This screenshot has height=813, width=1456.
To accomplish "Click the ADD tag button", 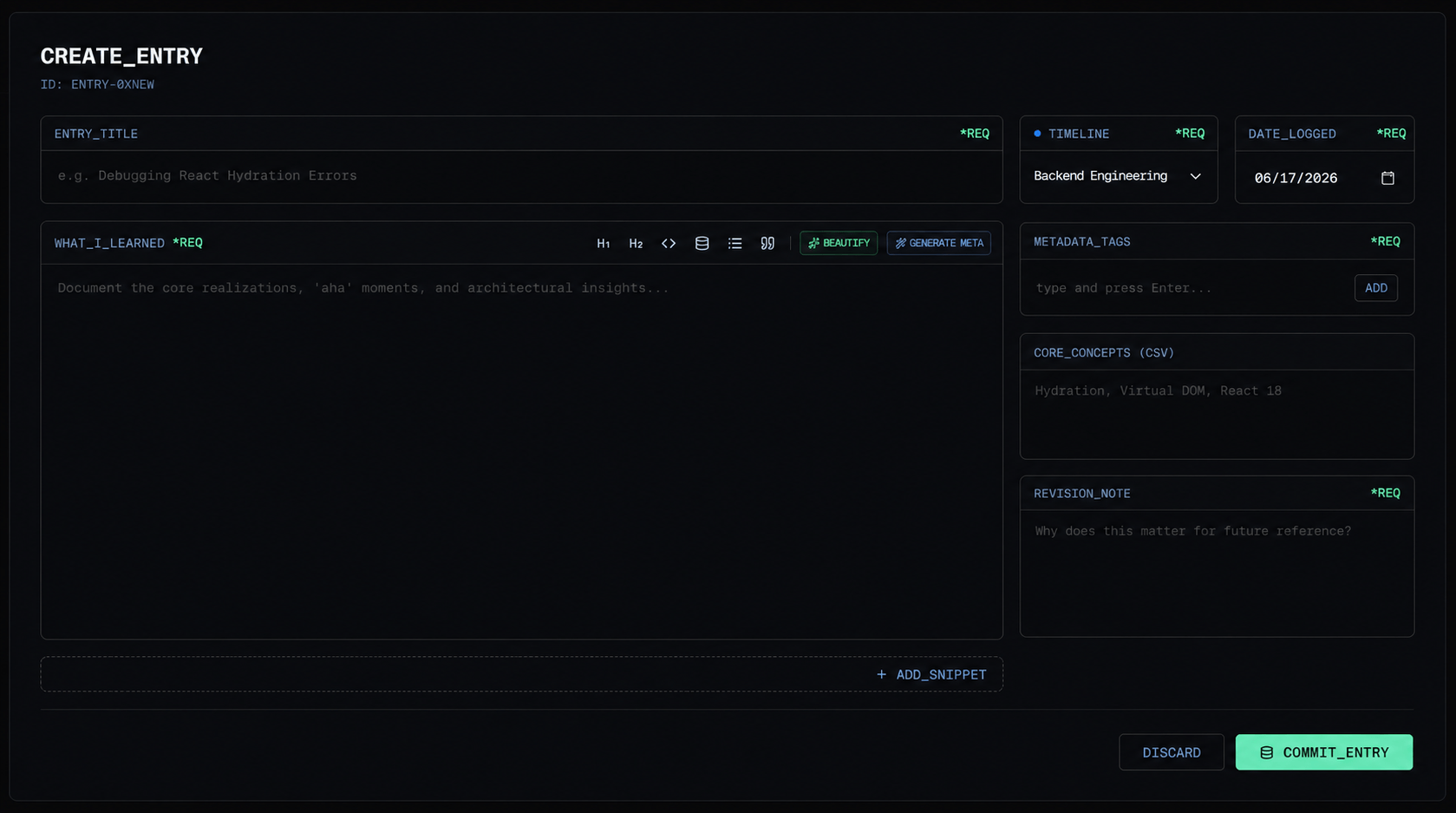I will click(1375, 288).
